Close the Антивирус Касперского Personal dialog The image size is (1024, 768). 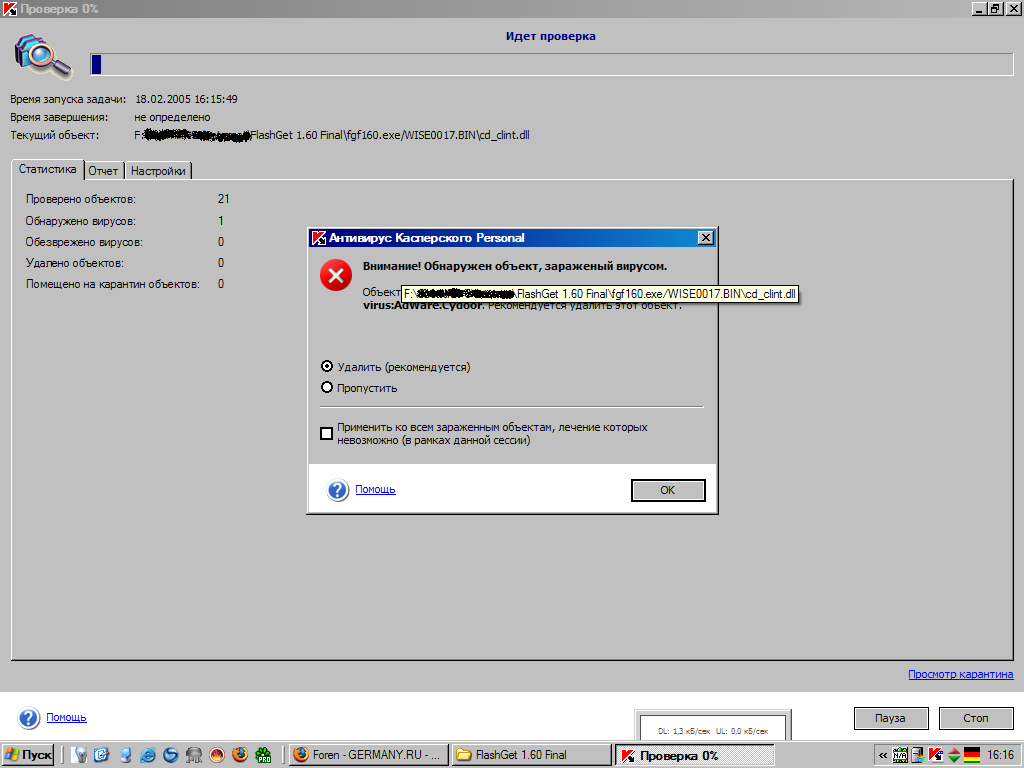tap(706, 238)
